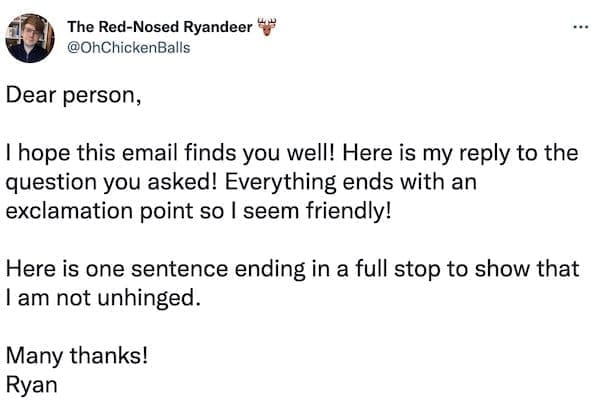
Task: Click the reindeer emoji beside the name
Action: [x=265, y=25]
